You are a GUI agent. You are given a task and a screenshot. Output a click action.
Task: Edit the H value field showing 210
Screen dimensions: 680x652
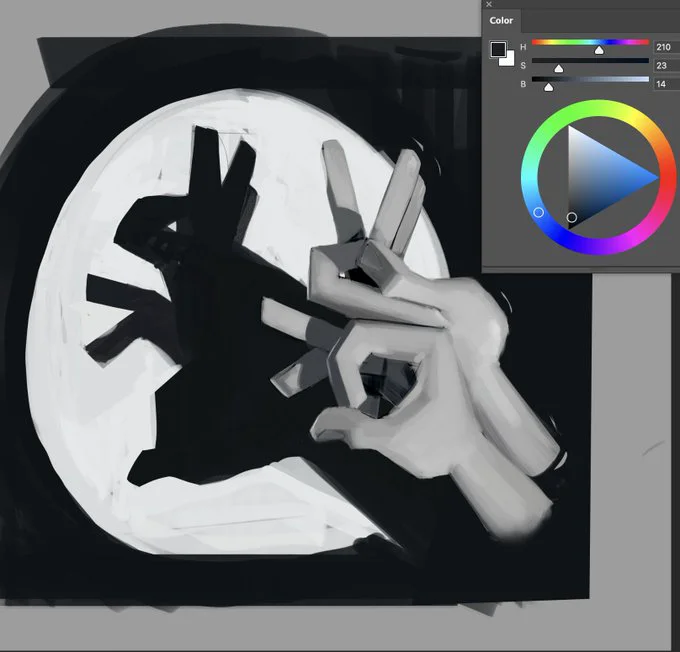[667, 47]
